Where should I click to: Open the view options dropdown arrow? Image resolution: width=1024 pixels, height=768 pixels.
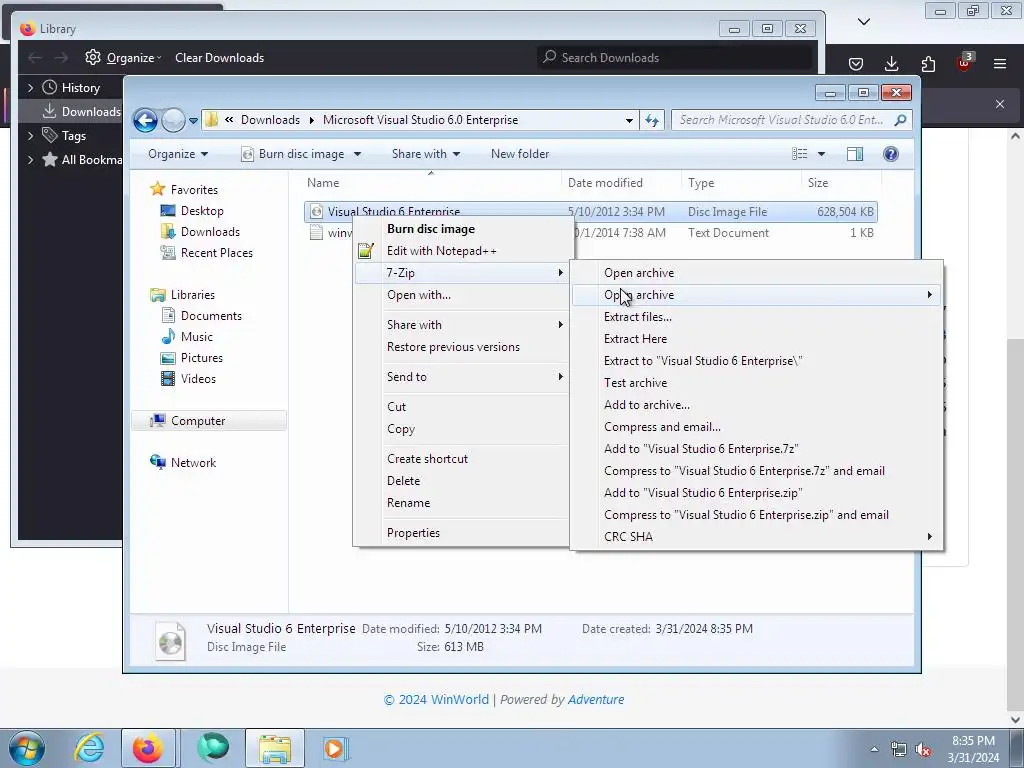click(821, 154)
